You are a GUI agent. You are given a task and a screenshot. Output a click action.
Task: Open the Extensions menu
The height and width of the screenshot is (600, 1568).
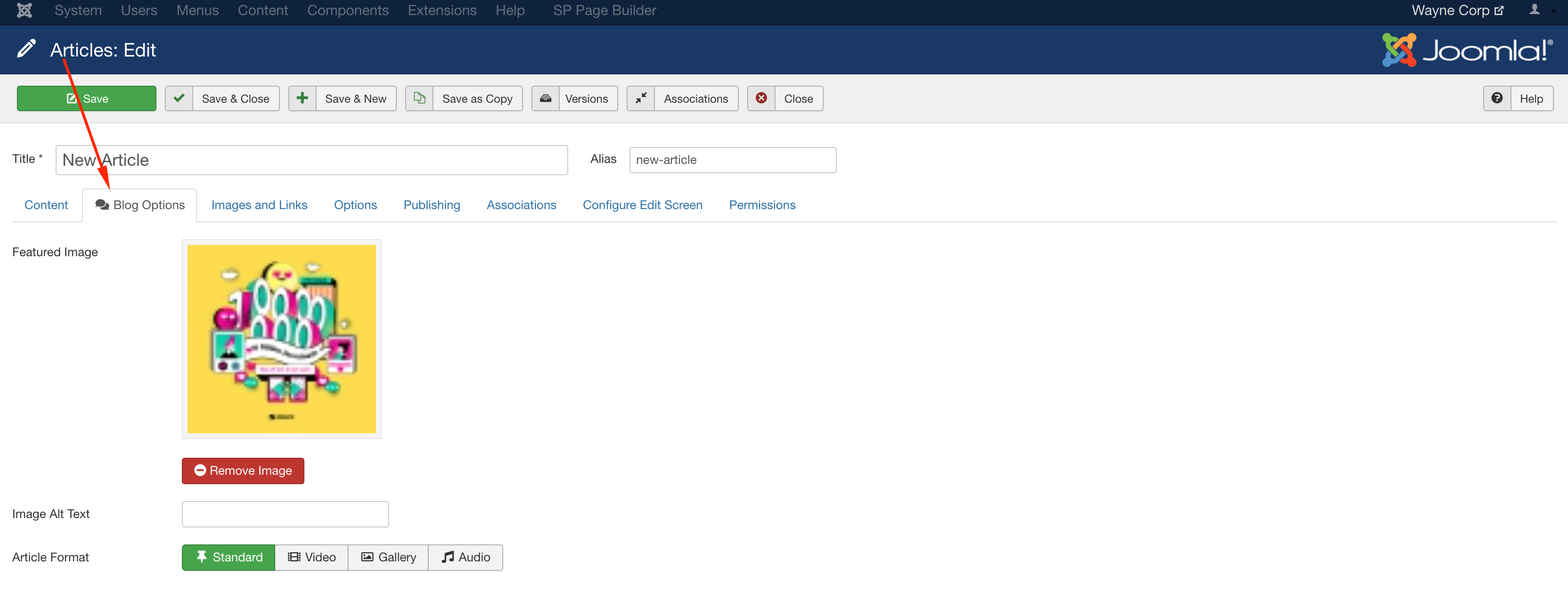click(x=442, y=10)
